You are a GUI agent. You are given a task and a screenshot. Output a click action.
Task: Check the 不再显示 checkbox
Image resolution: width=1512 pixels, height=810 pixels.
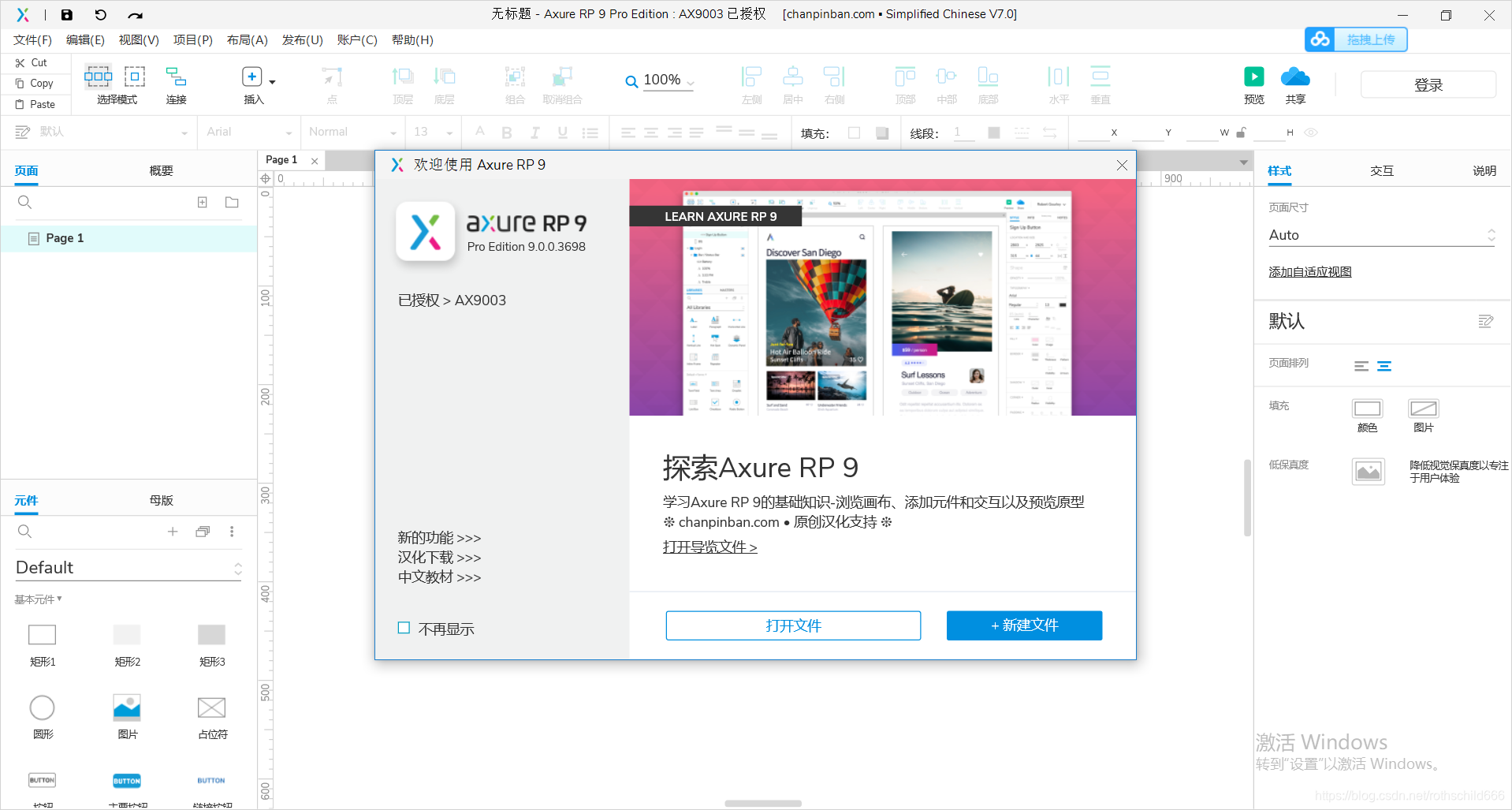(x=404, y=628)
